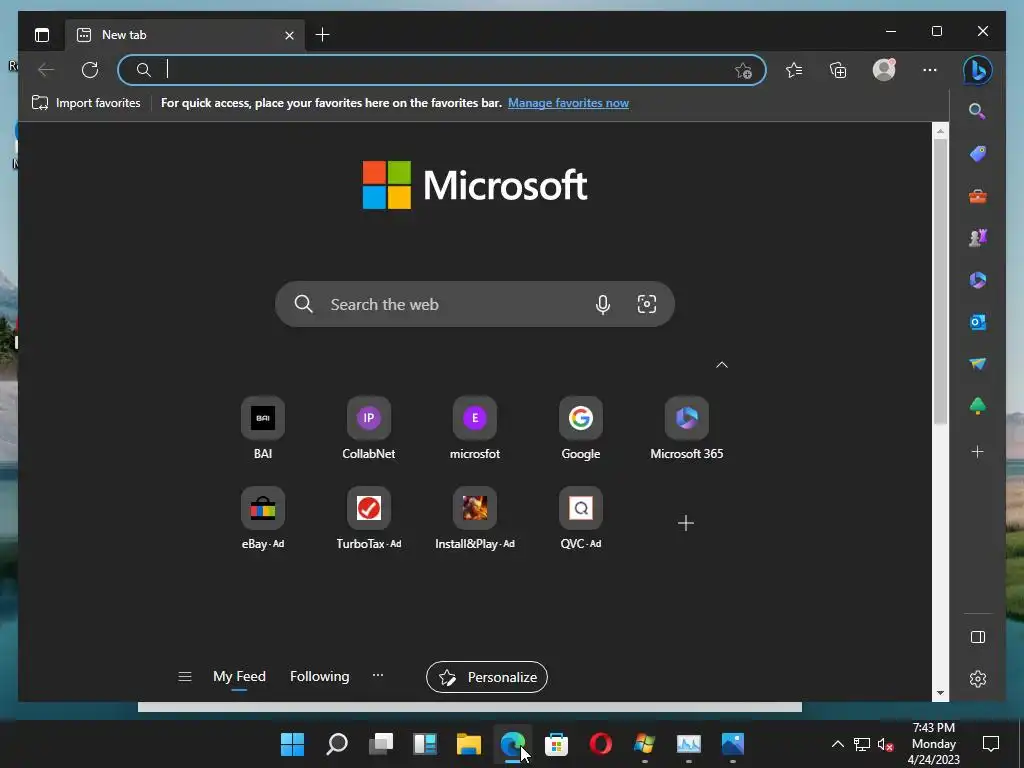The height and width of the screenshot is (768, 1024).
Task: Click the Search the web box
Action: point(475,304)
